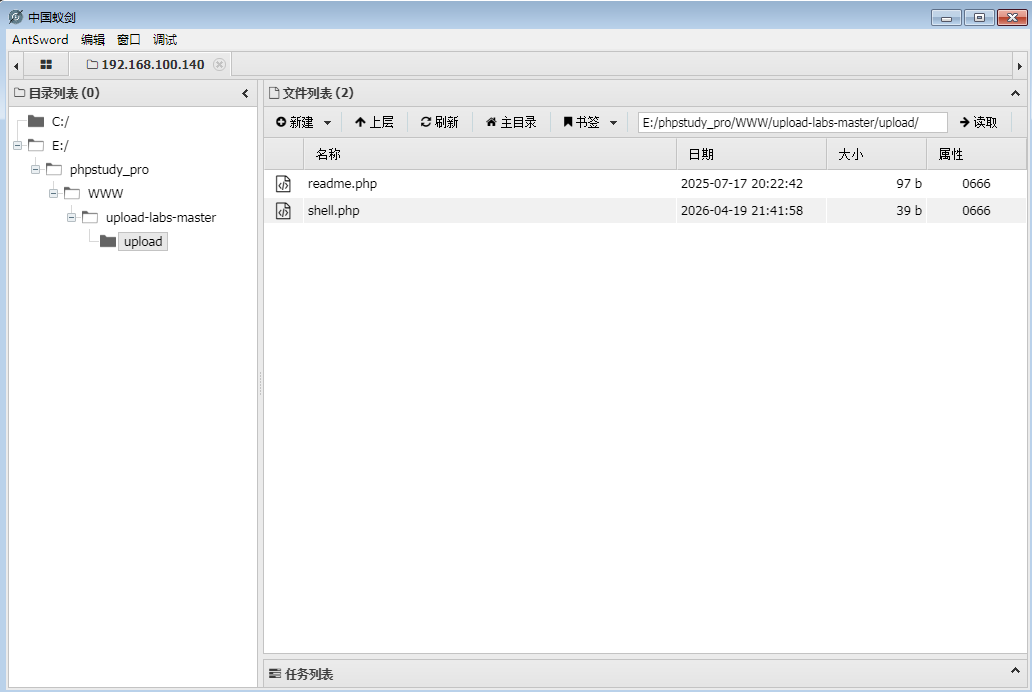Click the file path input field
Viewport: 1032px width, 692px height.
pyautogui.click(x=792, y=122)
